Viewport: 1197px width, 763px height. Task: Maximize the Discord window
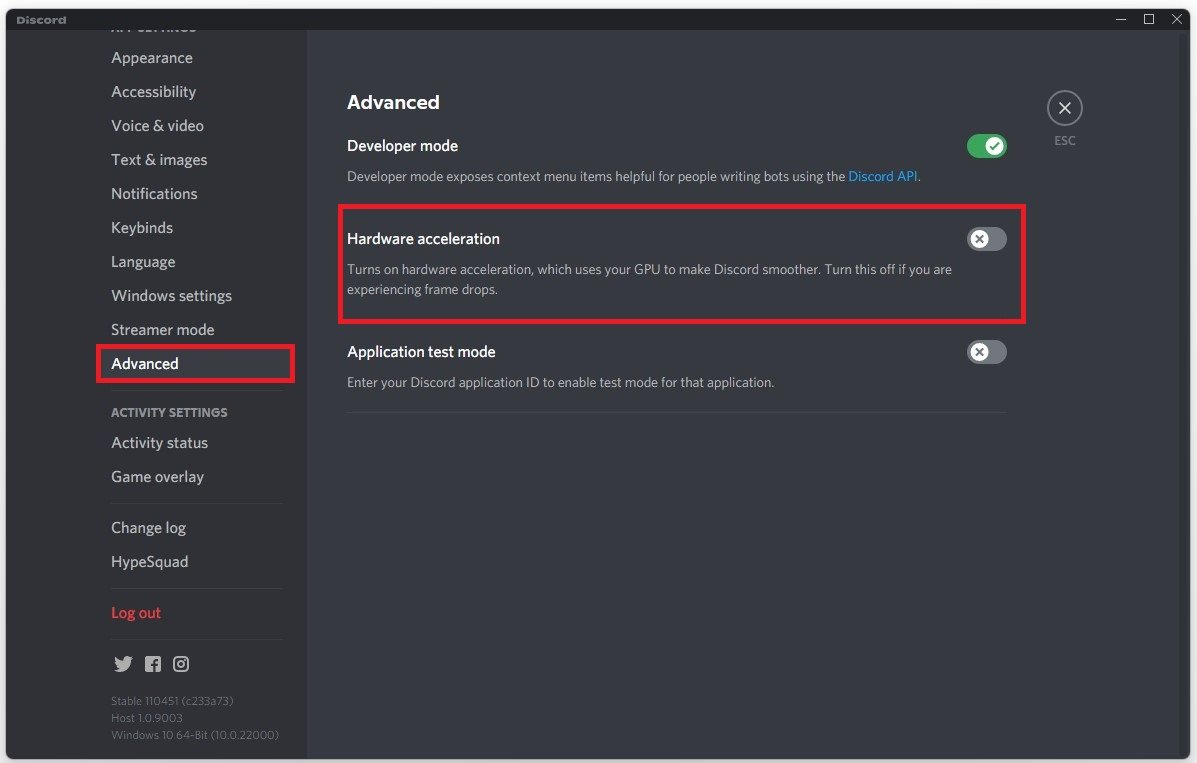point(1149,19)
